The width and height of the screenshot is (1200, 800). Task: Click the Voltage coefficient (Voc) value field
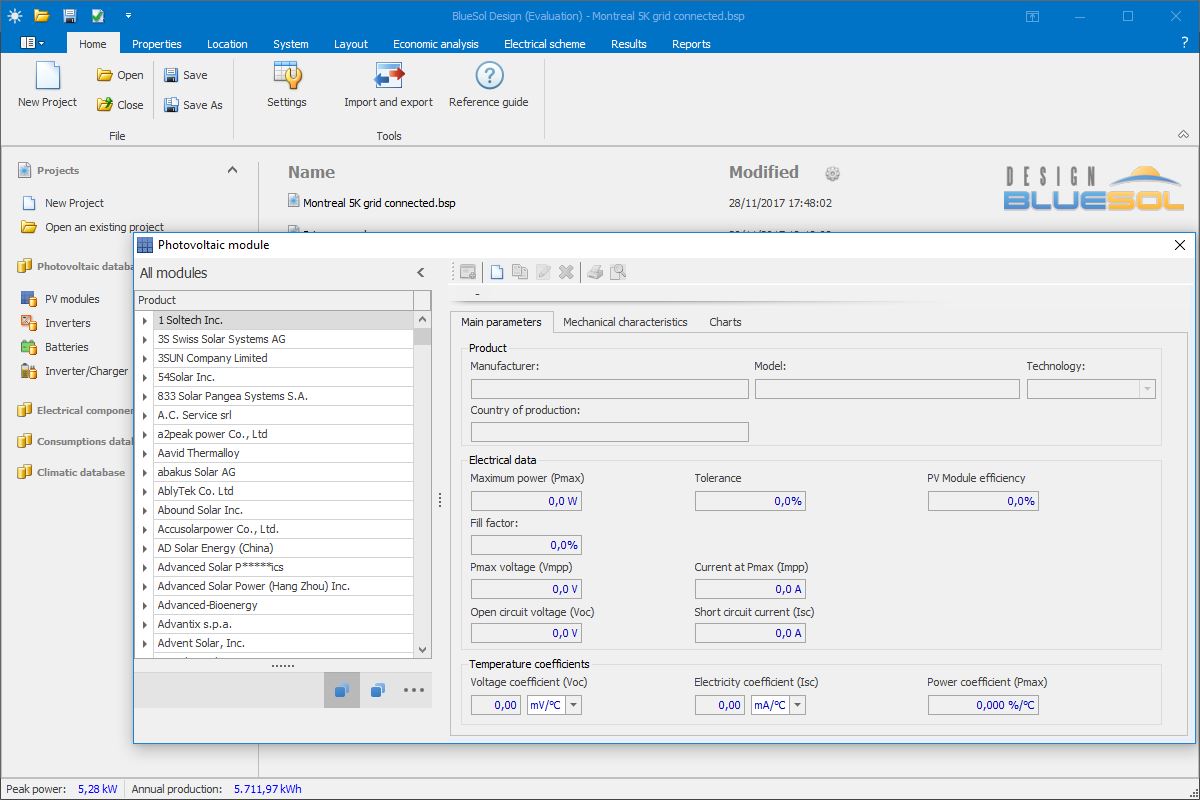click(x=496, y=705)
